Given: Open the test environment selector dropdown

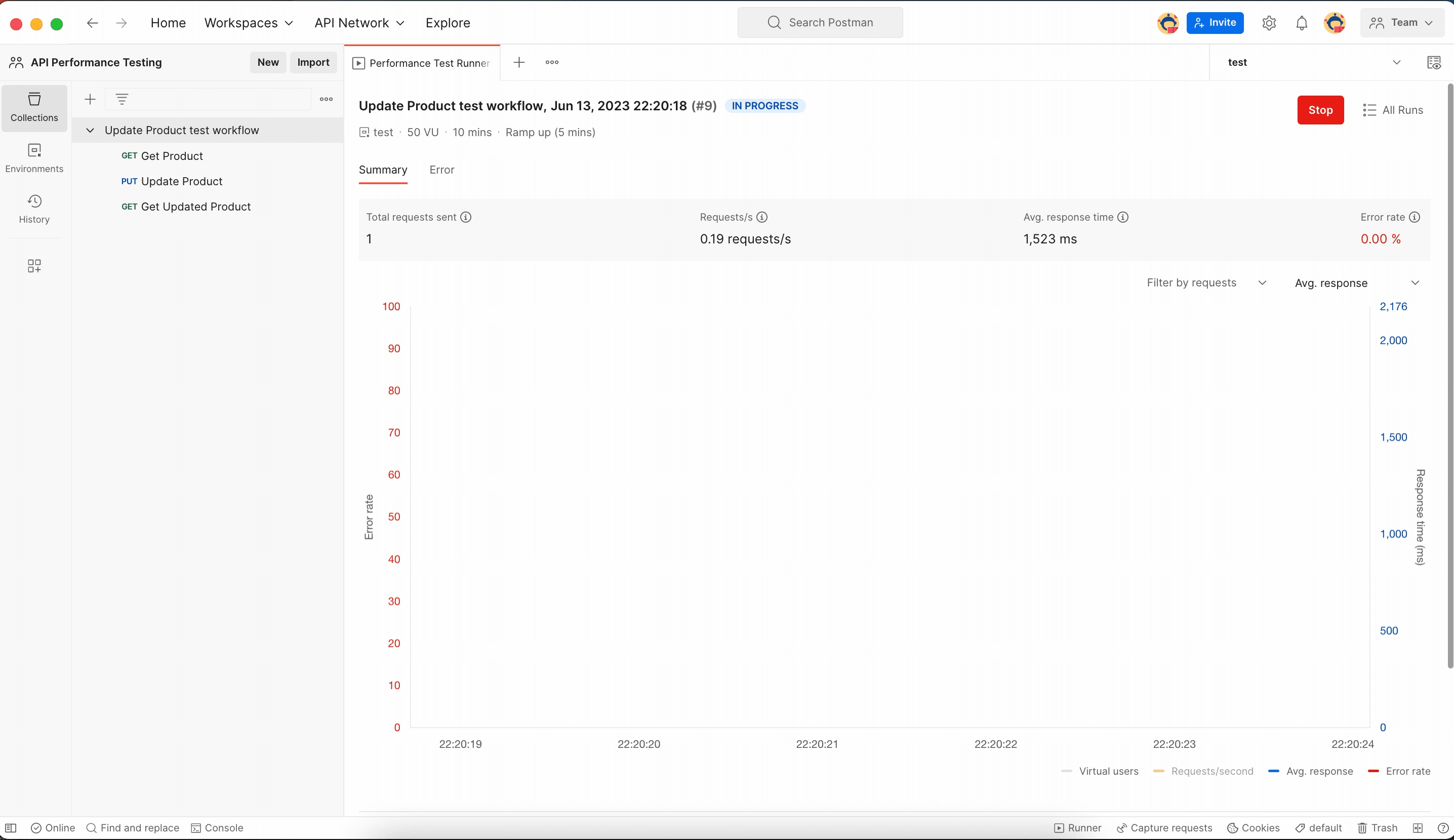Looking at the screenshot, I should 1314,62.
